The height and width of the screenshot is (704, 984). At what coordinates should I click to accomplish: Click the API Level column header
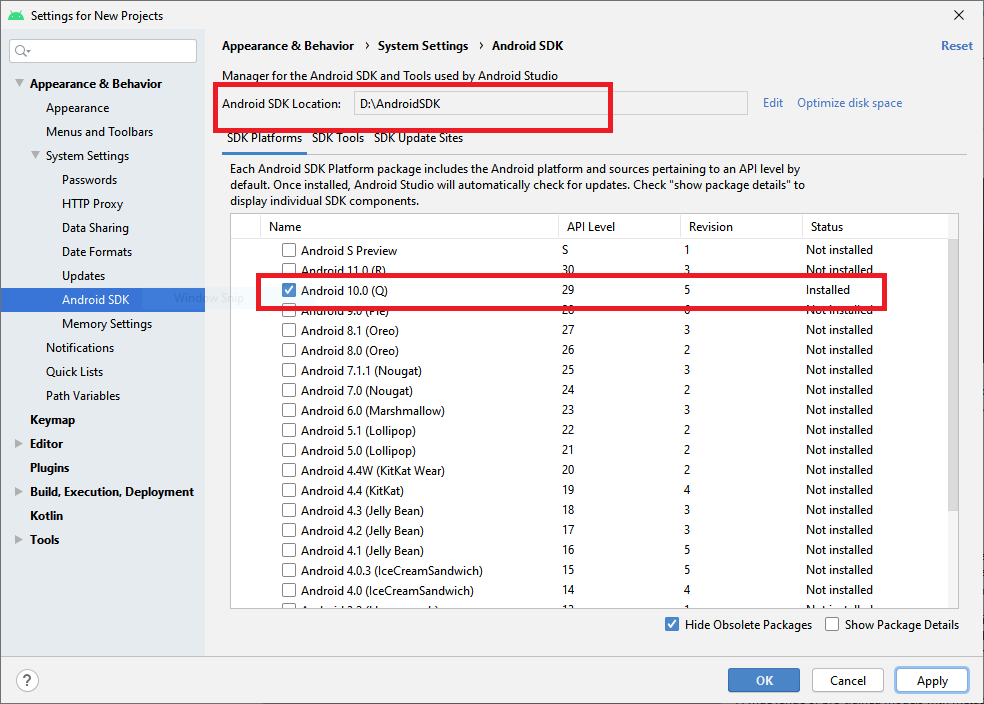click(619, 227)
